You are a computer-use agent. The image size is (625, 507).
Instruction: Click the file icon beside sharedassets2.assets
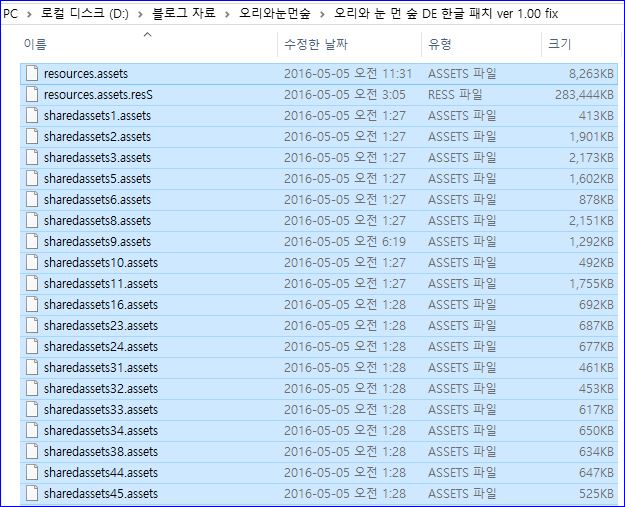click(32, 137)
